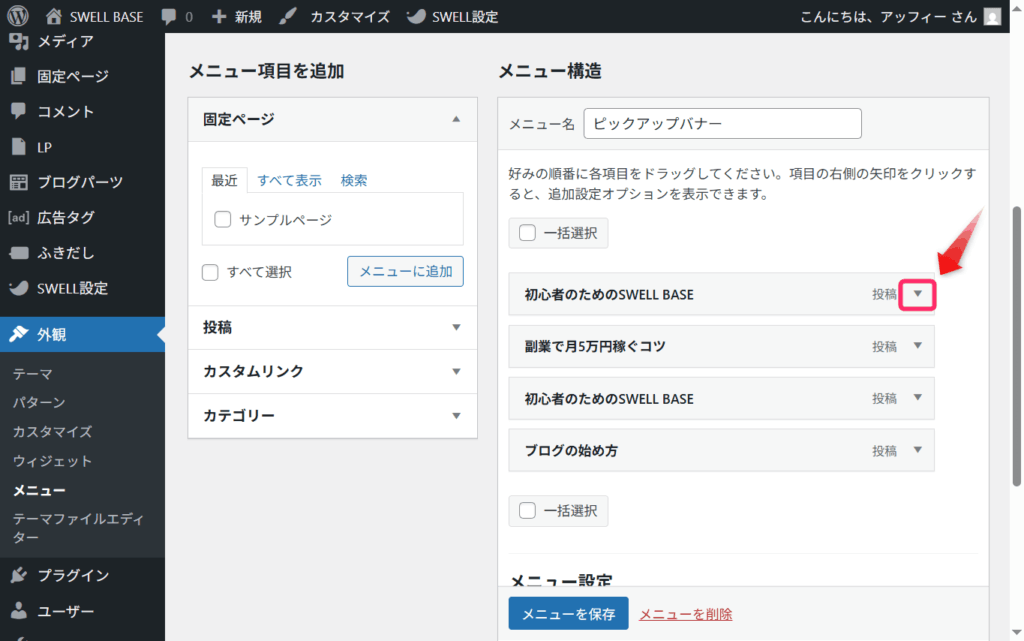Click the メニュー項目を追加 heading text
The width and height of the screenshot is (1024, 641).
click(266, 70)
